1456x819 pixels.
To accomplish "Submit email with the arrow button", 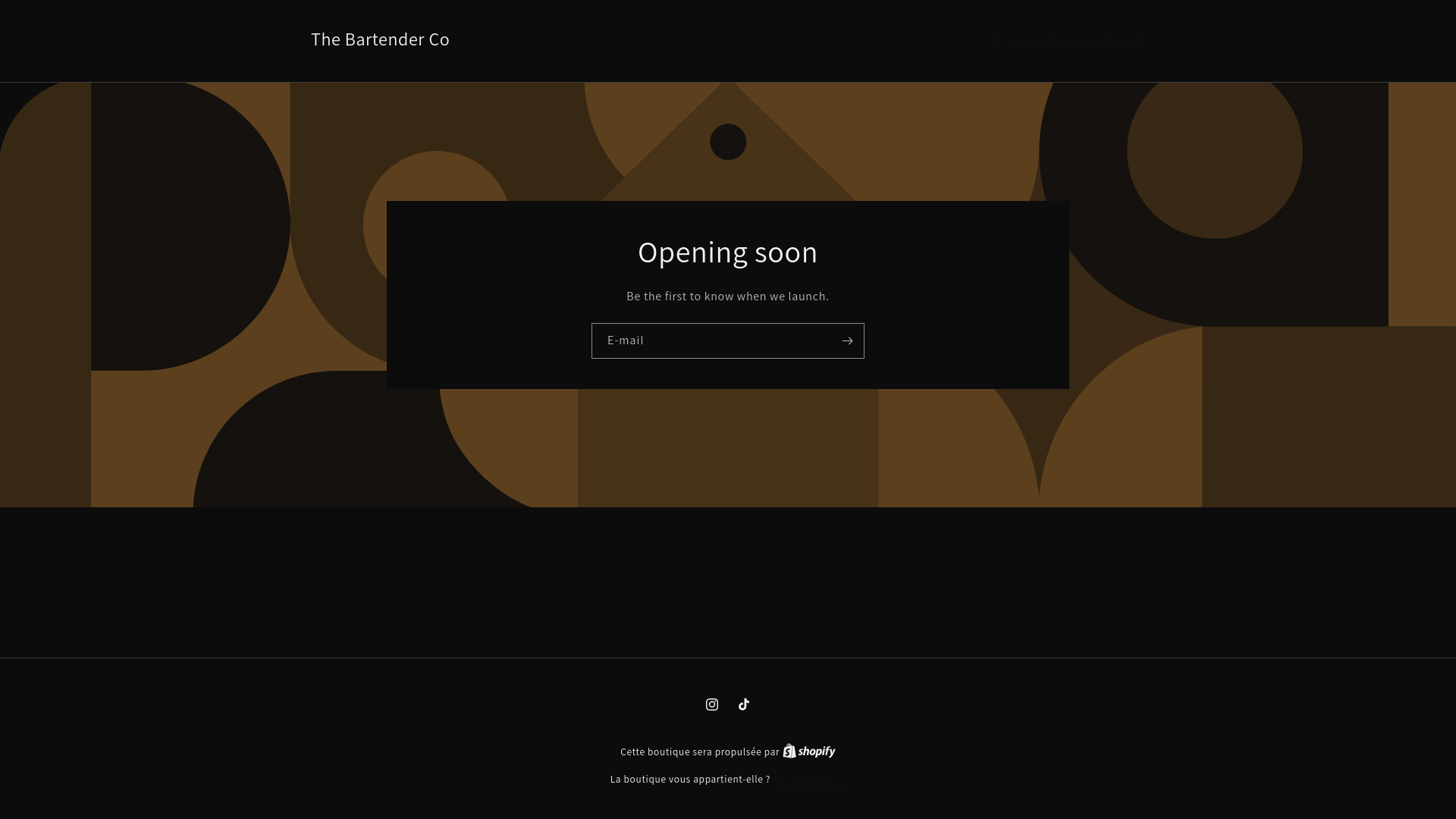I will click(847, 341).
